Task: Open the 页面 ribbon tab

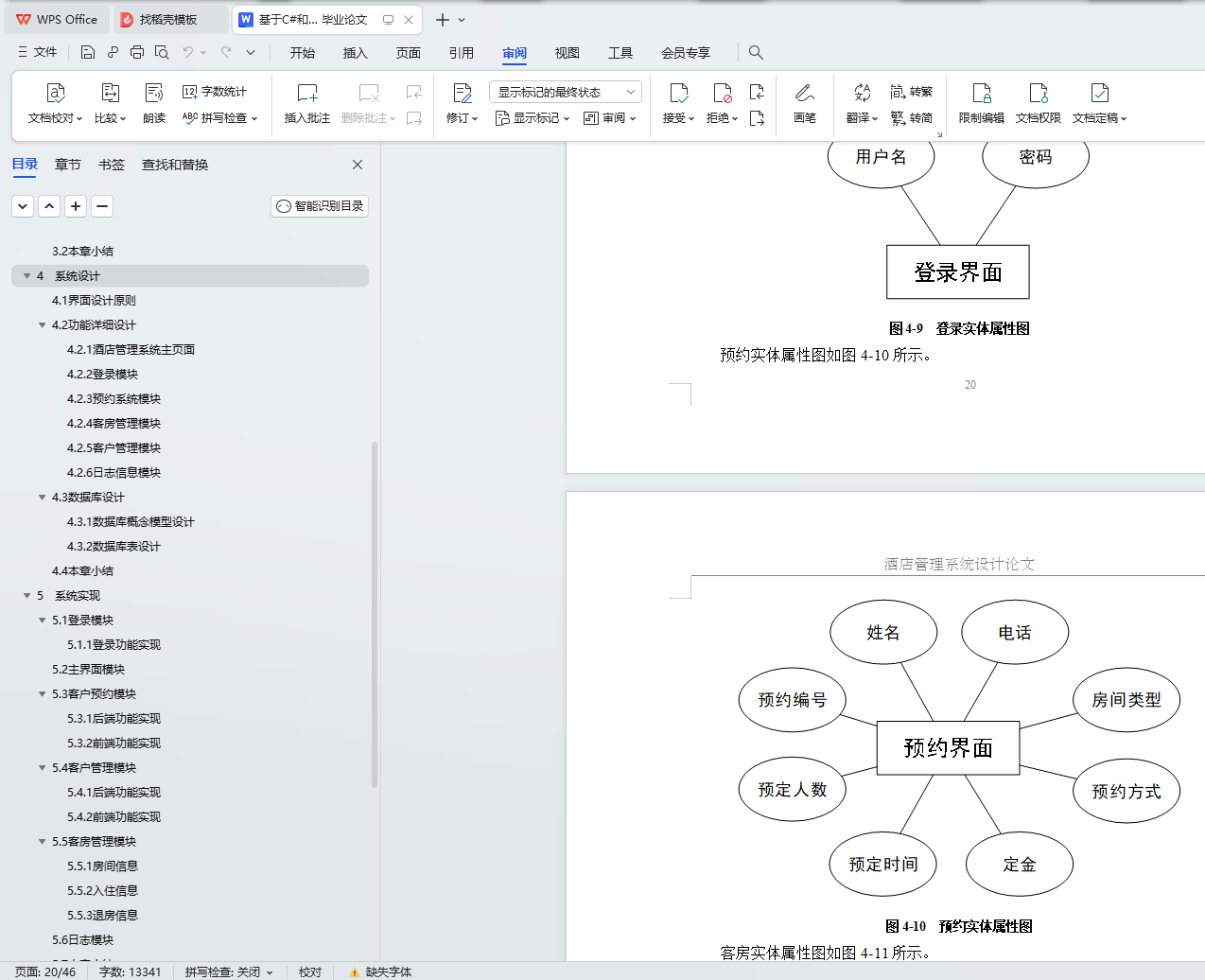Action: 409,53
